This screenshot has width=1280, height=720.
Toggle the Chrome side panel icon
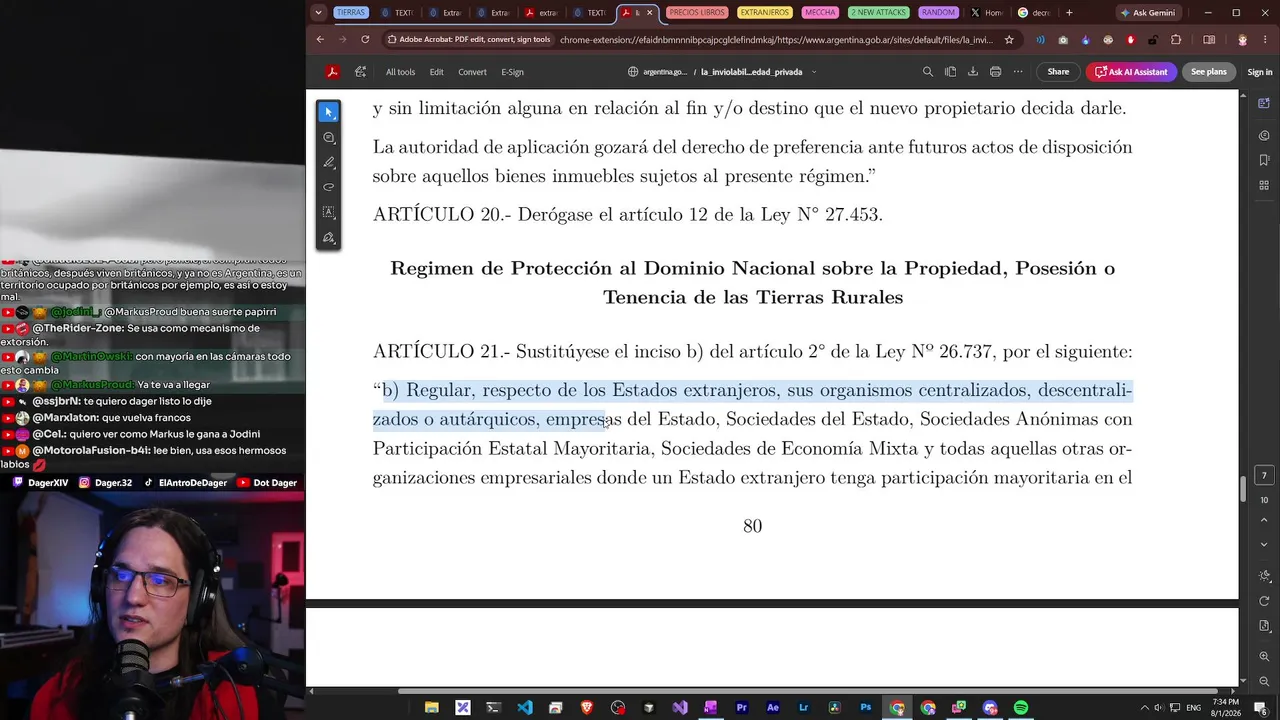tap(1209, 40)
